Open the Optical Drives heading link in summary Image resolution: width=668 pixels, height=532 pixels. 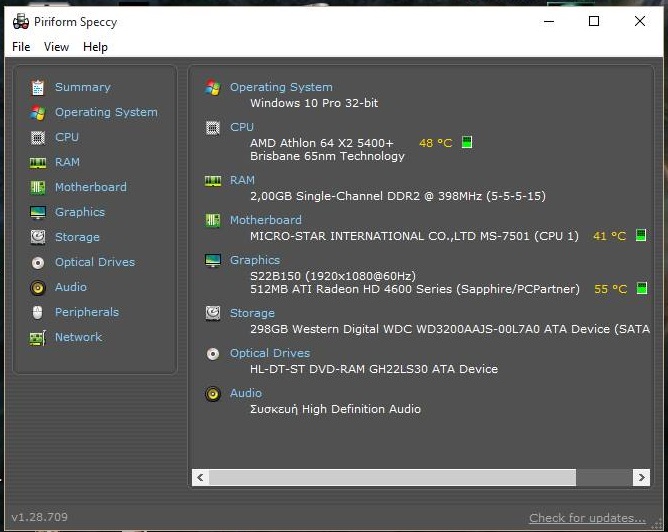[270, 353]
